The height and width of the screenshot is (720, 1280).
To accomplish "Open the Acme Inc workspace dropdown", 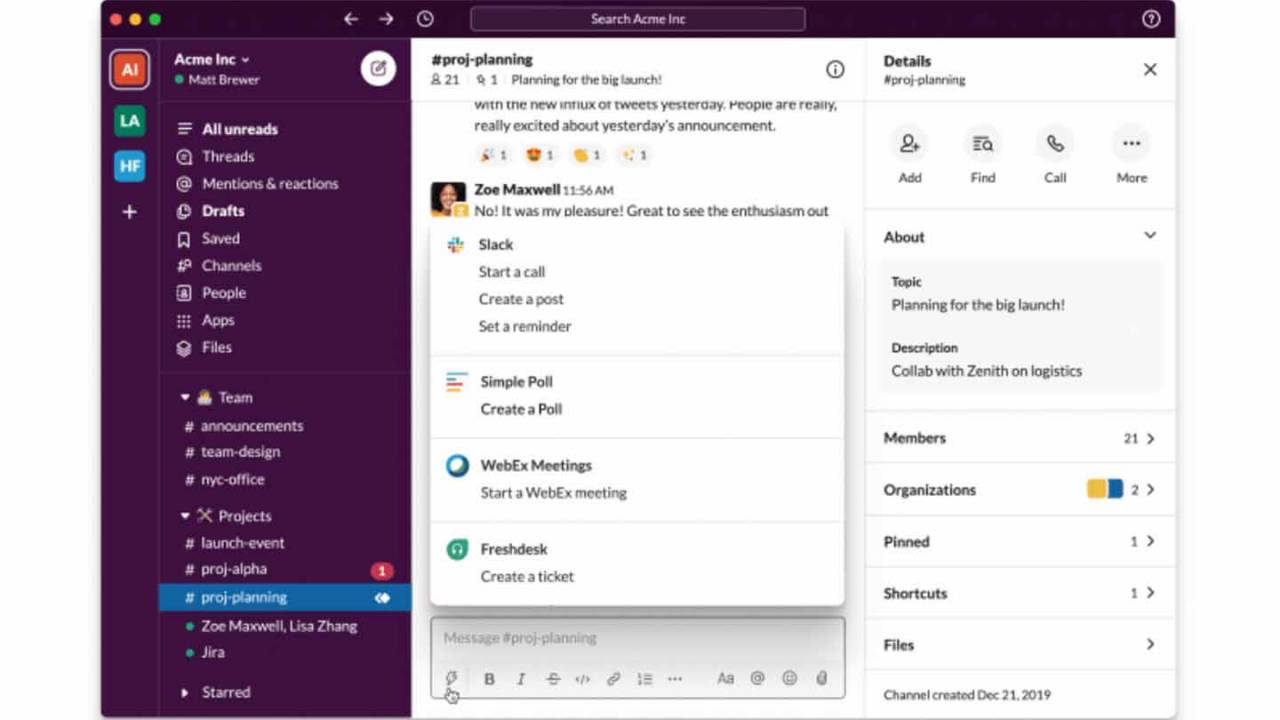I will (x=212, y=59).
